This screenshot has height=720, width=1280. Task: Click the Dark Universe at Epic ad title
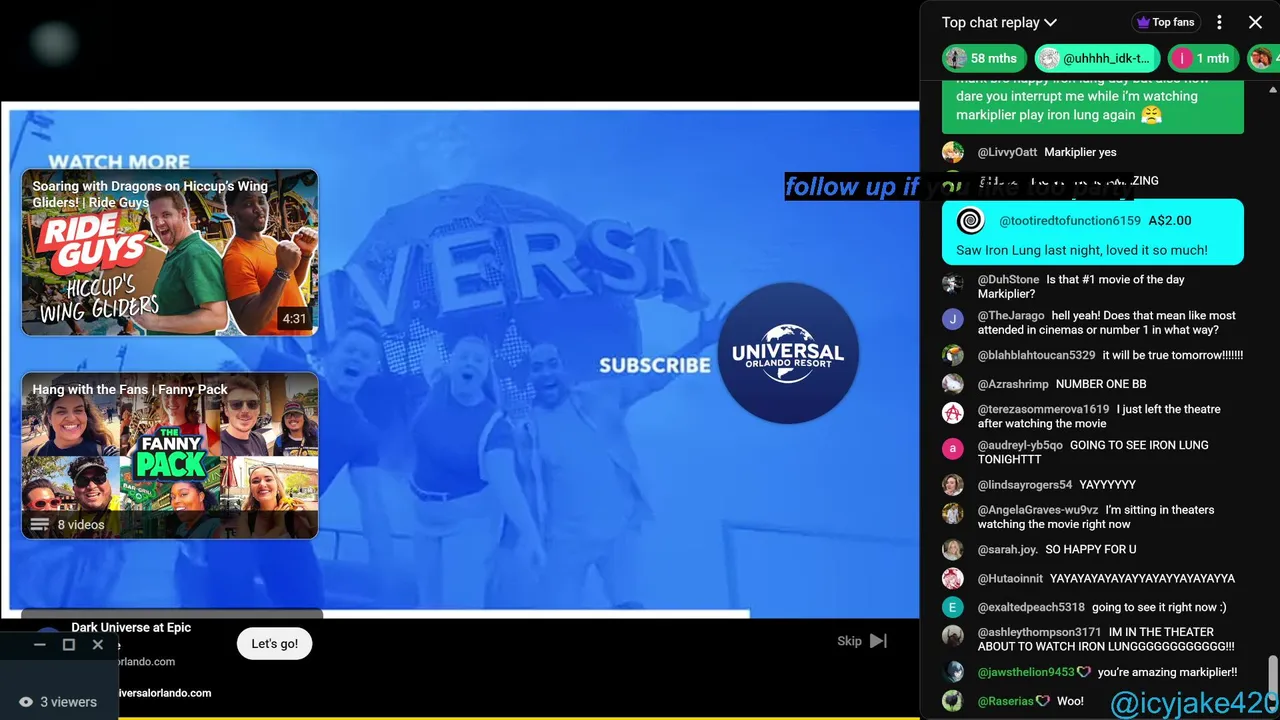tap(131, 627)
